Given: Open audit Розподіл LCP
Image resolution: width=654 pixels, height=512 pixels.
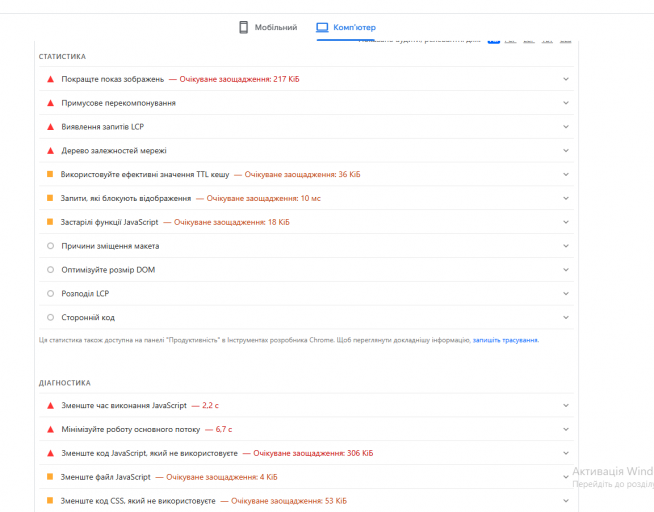Looking at the screenshot, I should (85, 294).
